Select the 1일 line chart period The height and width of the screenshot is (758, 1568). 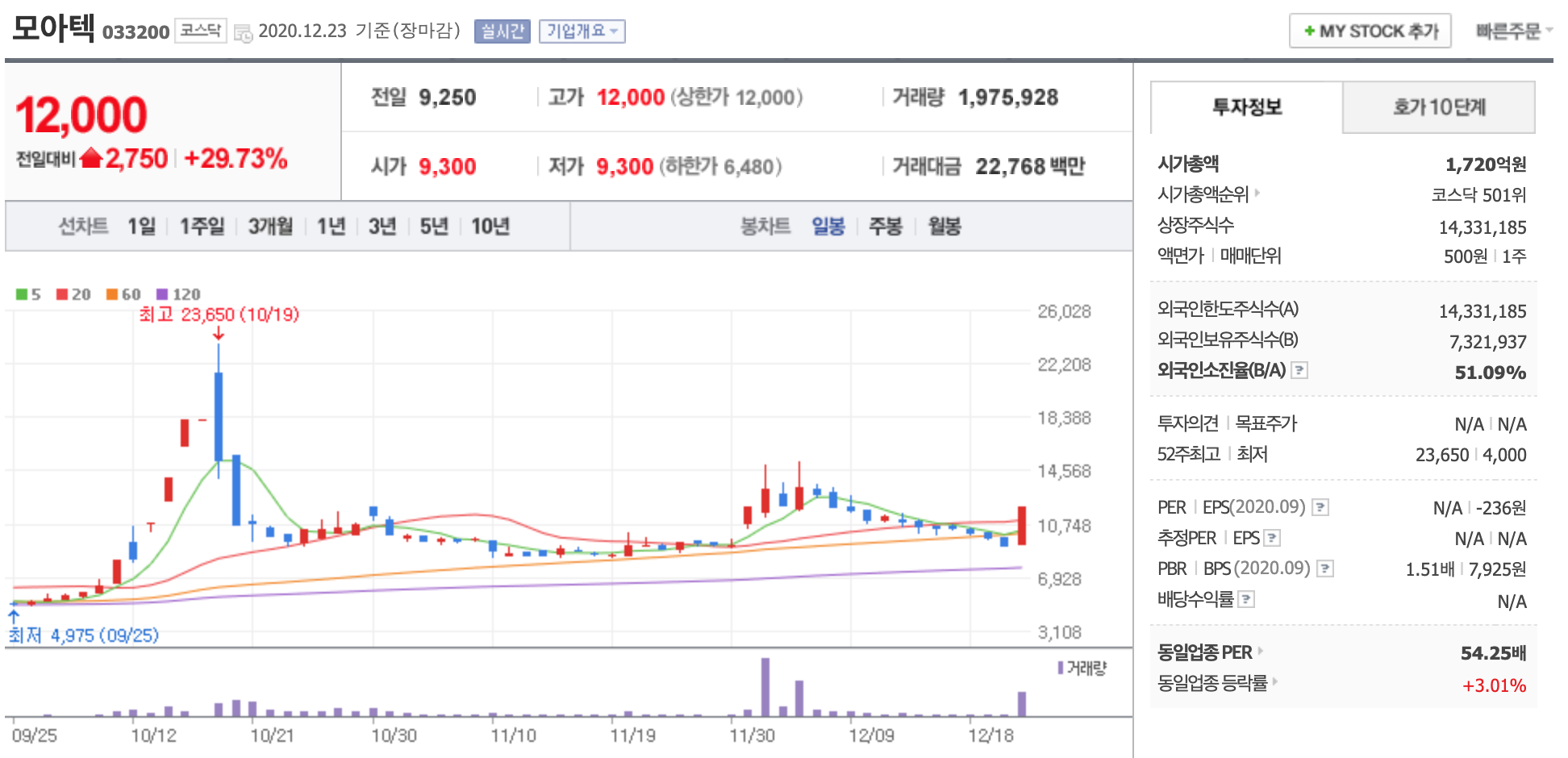141,227
